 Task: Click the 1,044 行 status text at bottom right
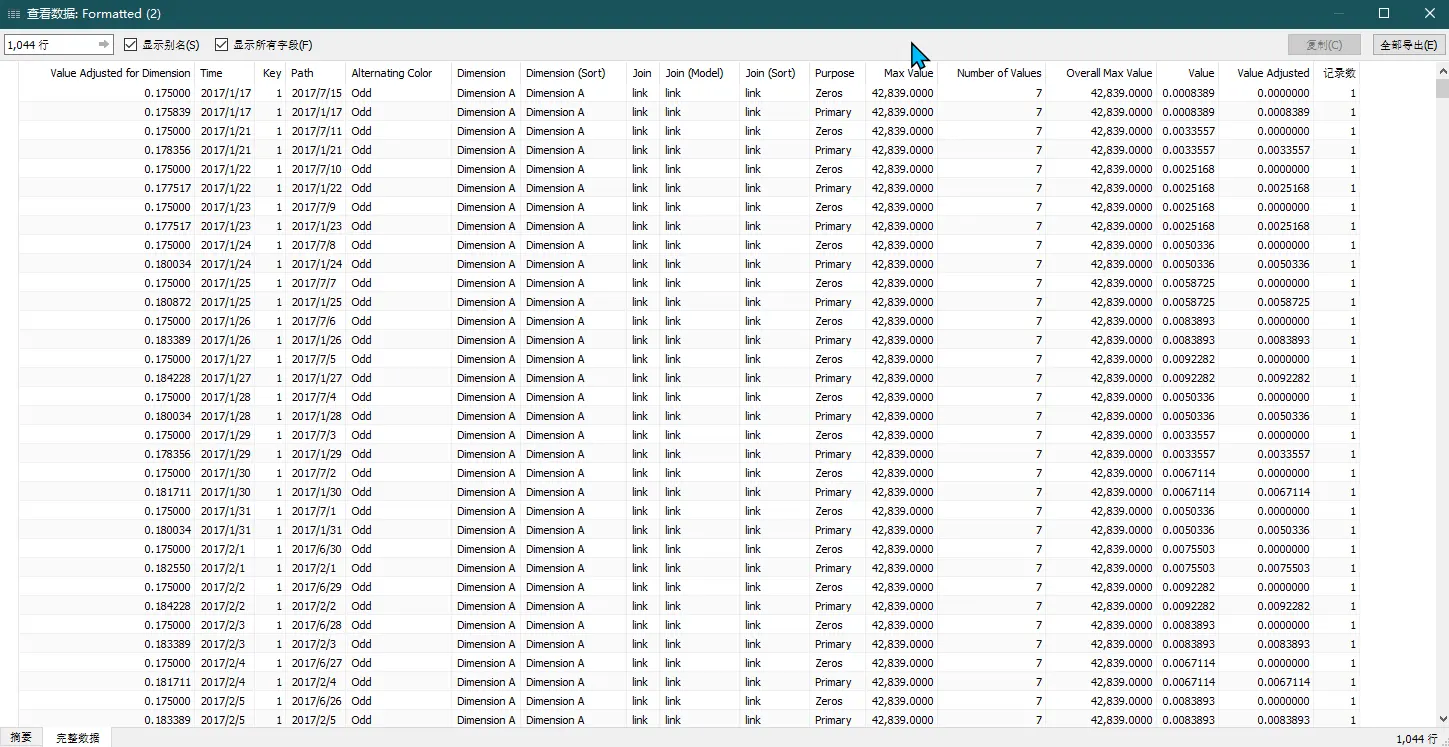(x=1416, y=739)
